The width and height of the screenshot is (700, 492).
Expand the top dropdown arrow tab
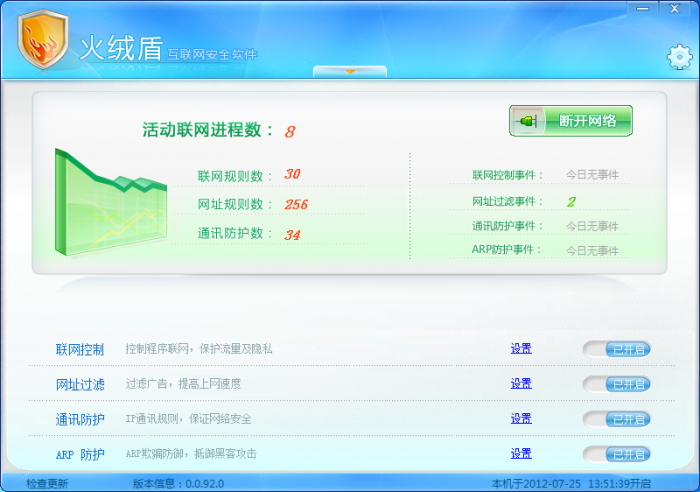pyautogui.click(x=350, y=71)
